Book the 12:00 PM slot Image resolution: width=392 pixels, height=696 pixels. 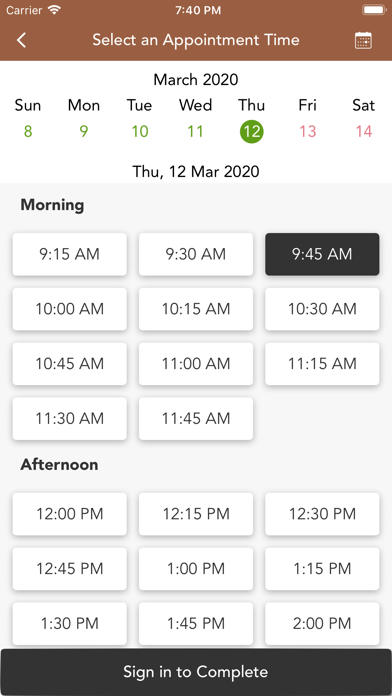point(70,514)
